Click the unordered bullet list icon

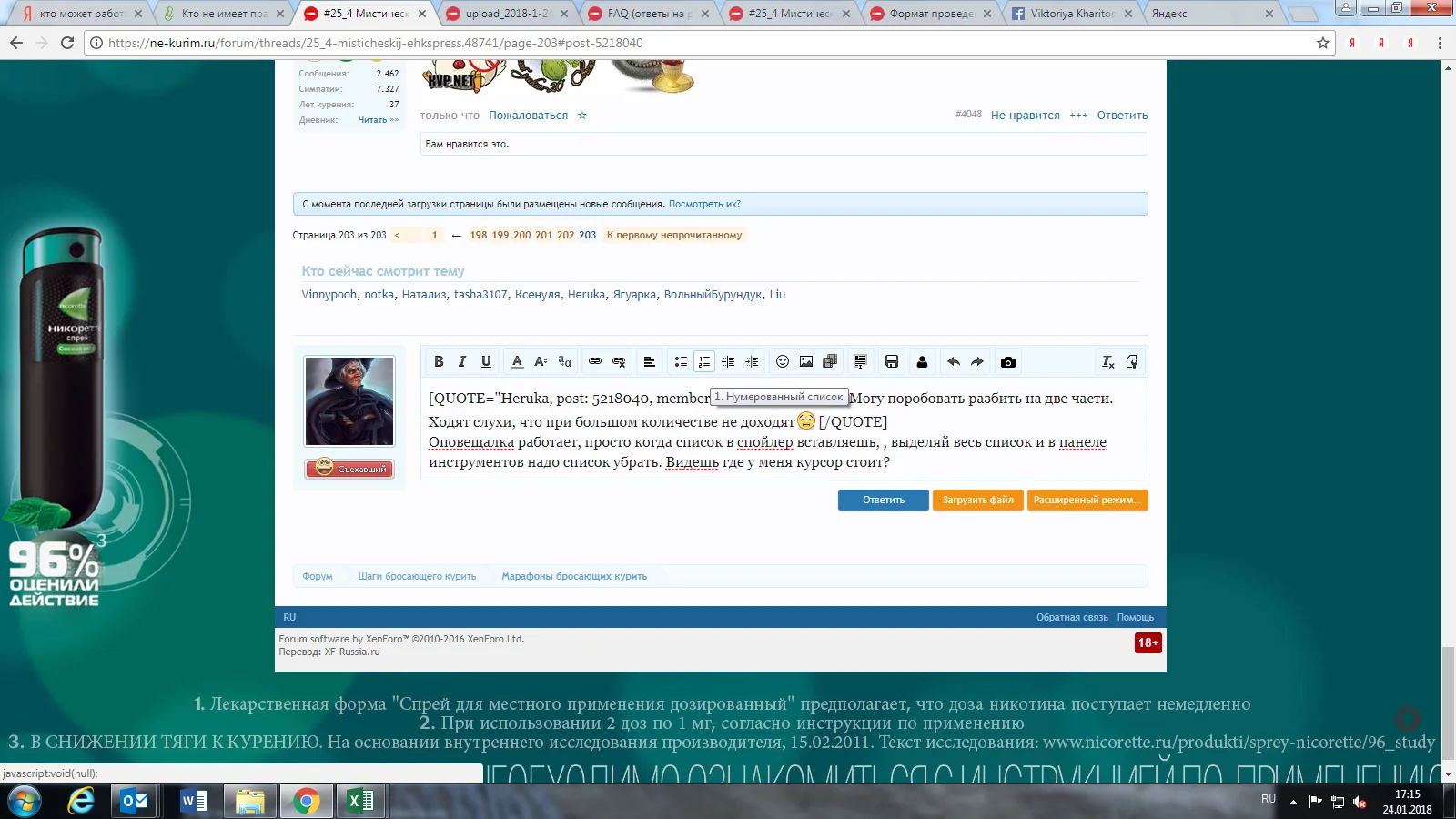click(x=681, y=361)
